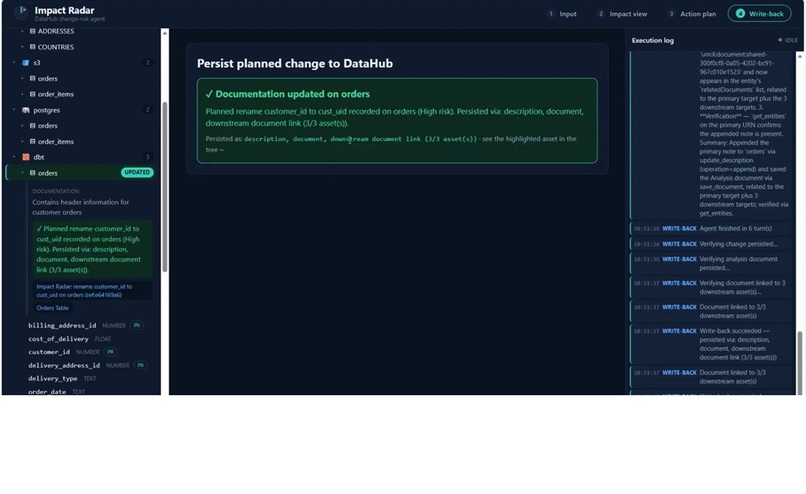Click the cost_of_delivery column name
The width and height of the screenshot is (806, 494).
[x=58, y=339]
